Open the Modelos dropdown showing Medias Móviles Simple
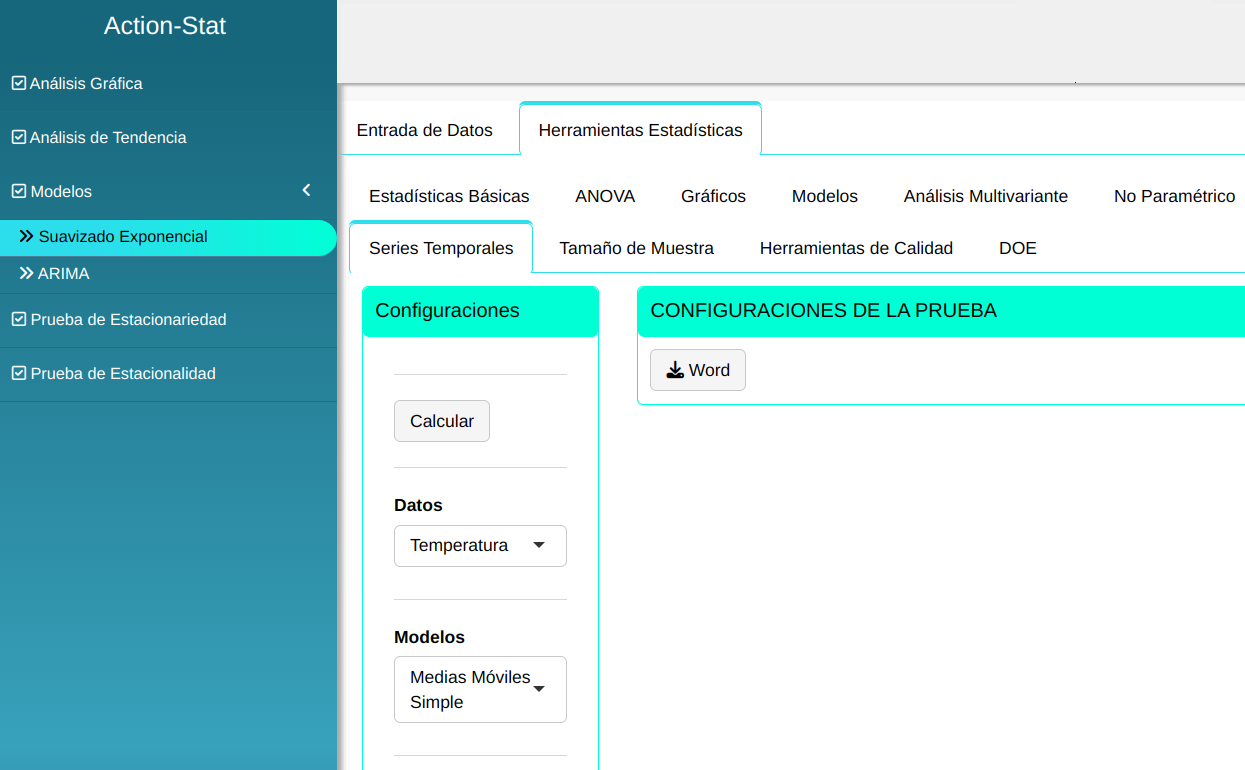 [480, 689]
